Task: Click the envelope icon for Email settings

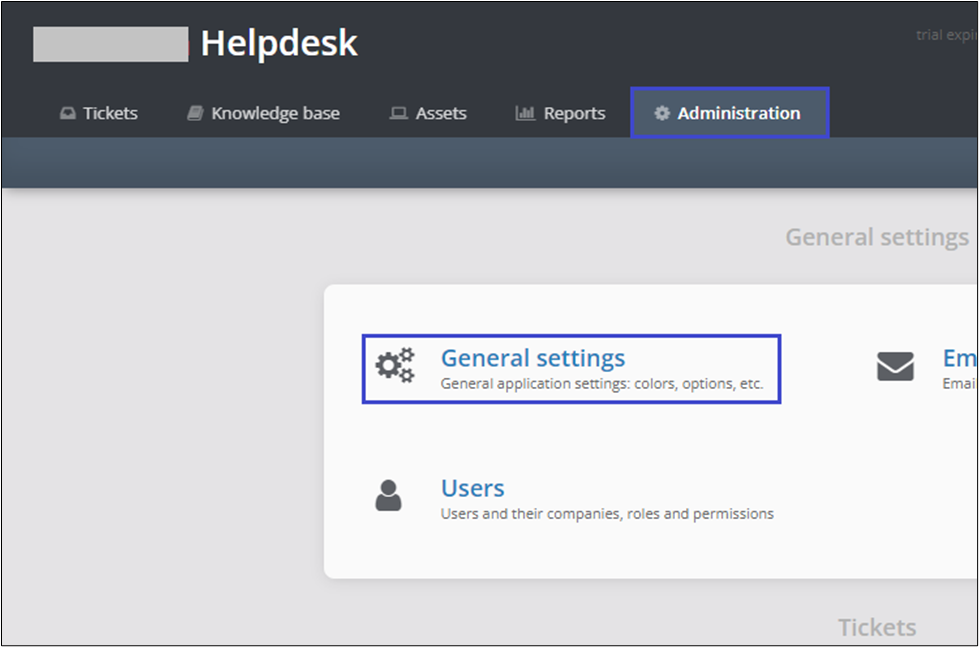Action: click(x=895, y=367)
